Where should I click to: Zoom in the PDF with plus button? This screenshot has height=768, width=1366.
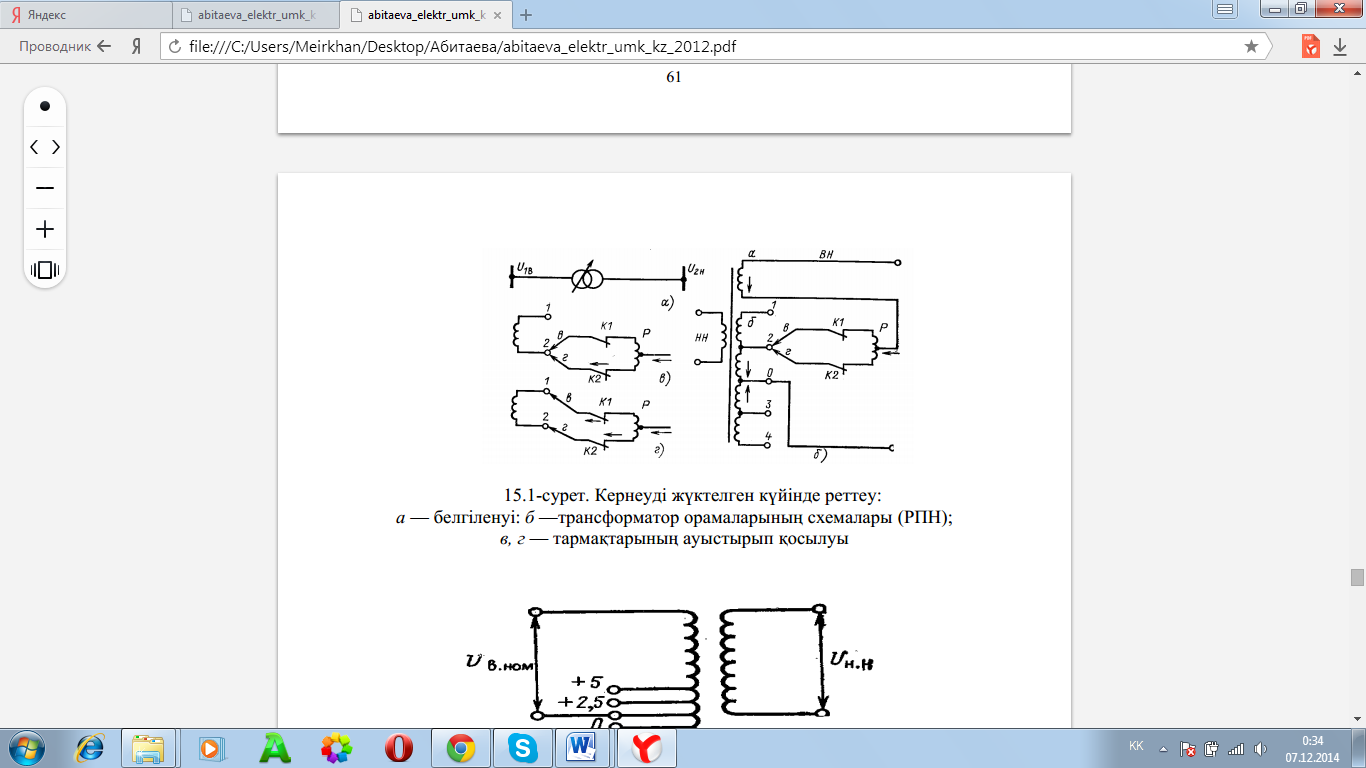[x=45, y=229]
